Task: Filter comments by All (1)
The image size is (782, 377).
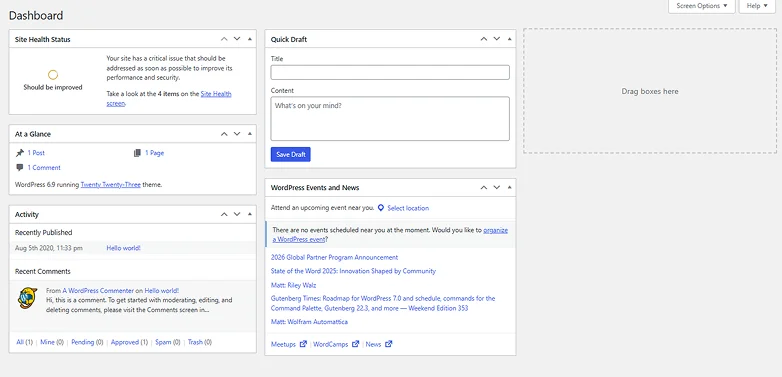Action: (x=24, y=342)
